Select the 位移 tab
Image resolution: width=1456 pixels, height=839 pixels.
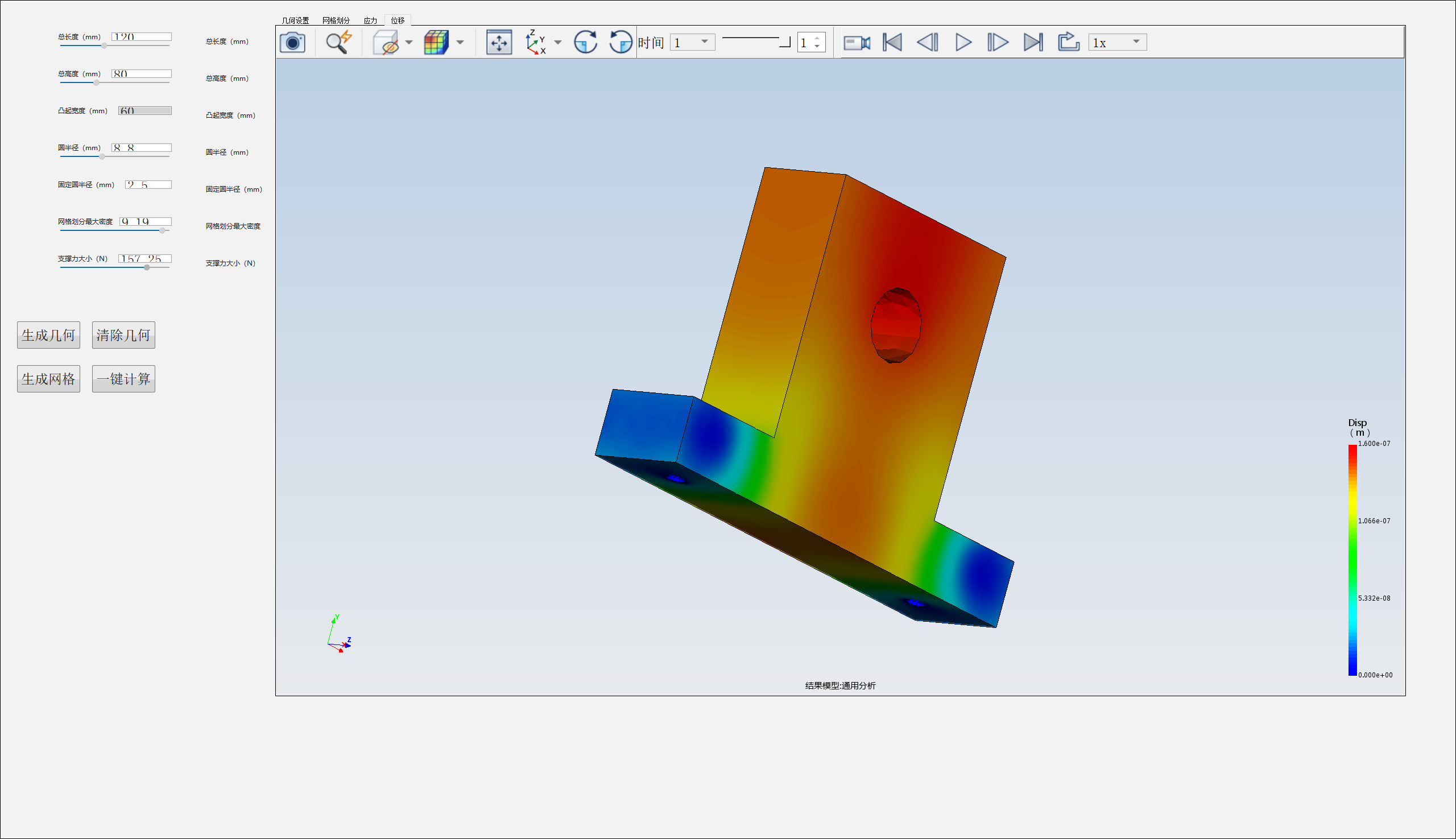[x=398, y=20]
